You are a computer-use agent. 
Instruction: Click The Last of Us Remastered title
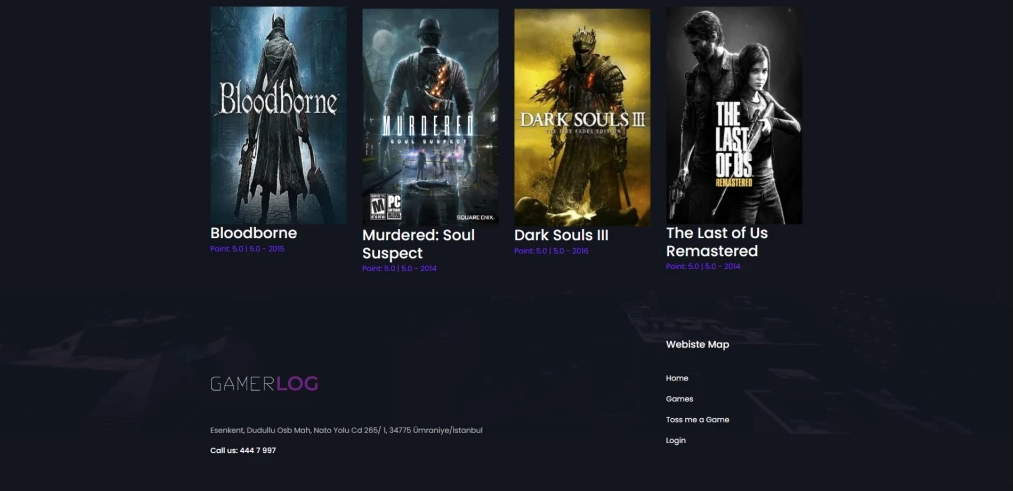point(717,242)
